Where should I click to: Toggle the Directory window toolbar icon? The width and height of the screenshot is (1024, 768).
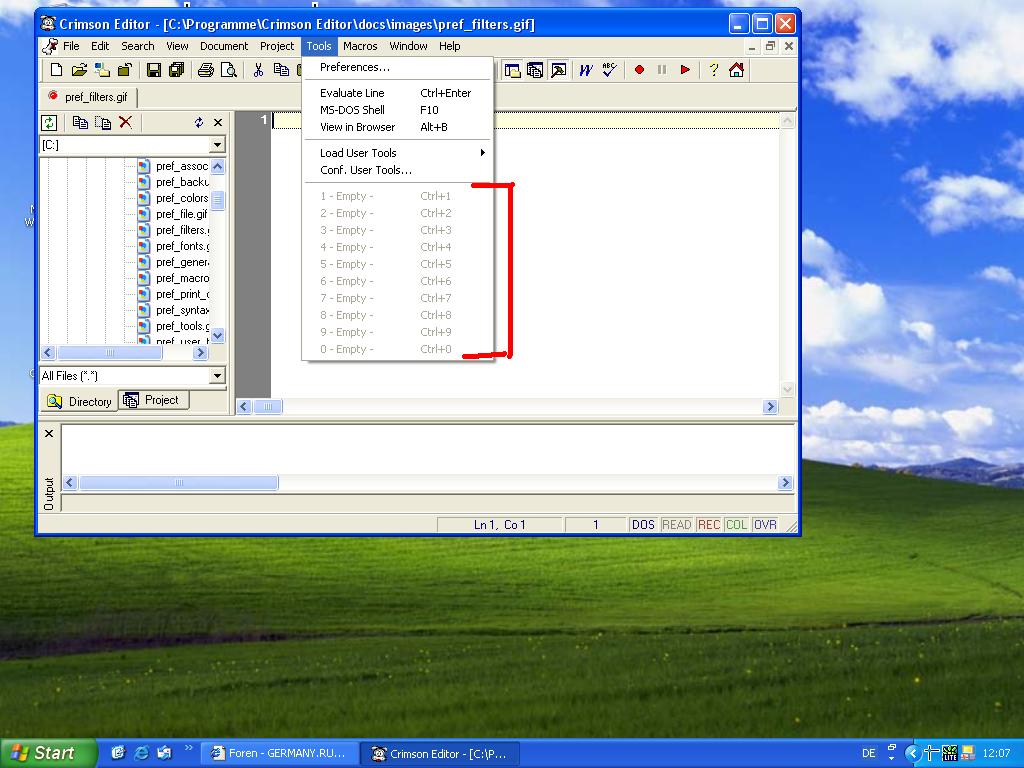tap(513, 70)
